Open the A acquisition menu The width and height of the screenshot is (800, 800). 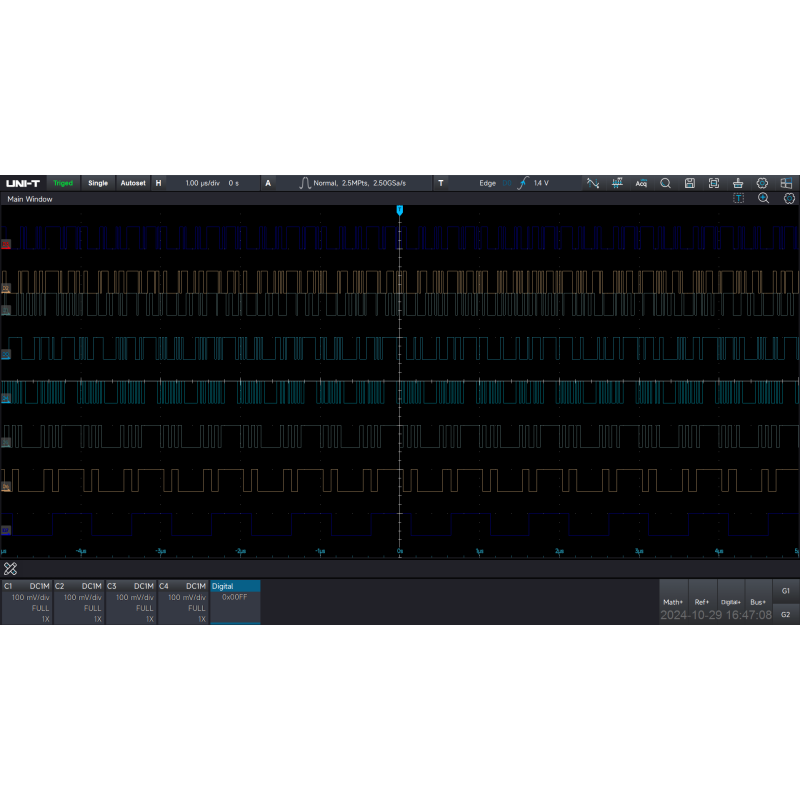click(268, 183)
